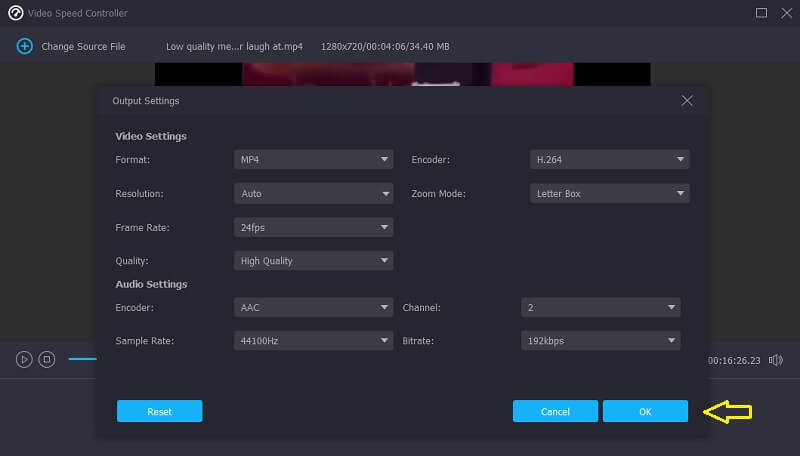Click the source filename Low quality me...r laugh at.mp4
Image resolution: width=800 pixels, height=456 pixels.
point(234,46)
